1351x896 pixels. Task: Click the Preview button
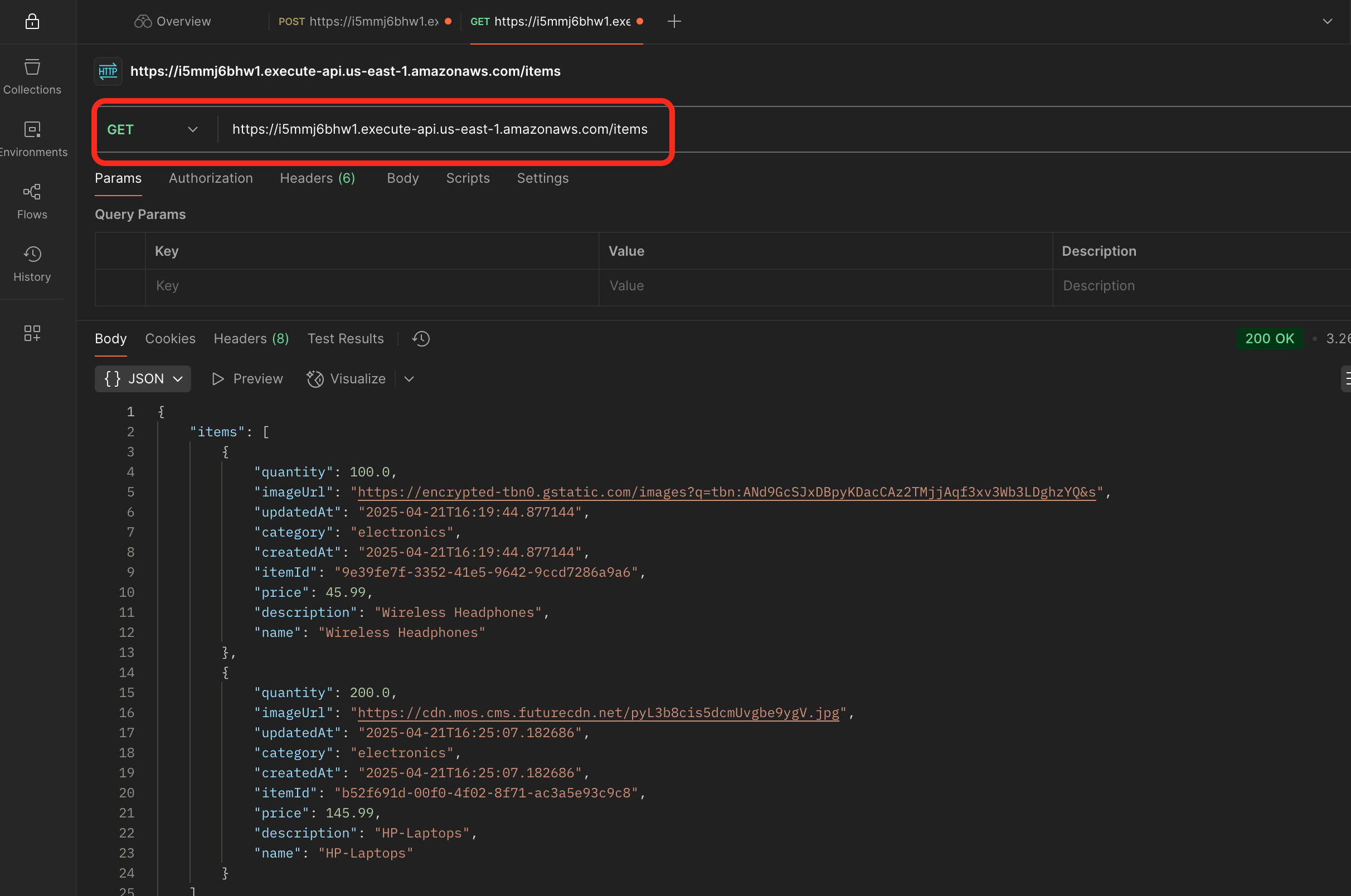pos(247,378)
